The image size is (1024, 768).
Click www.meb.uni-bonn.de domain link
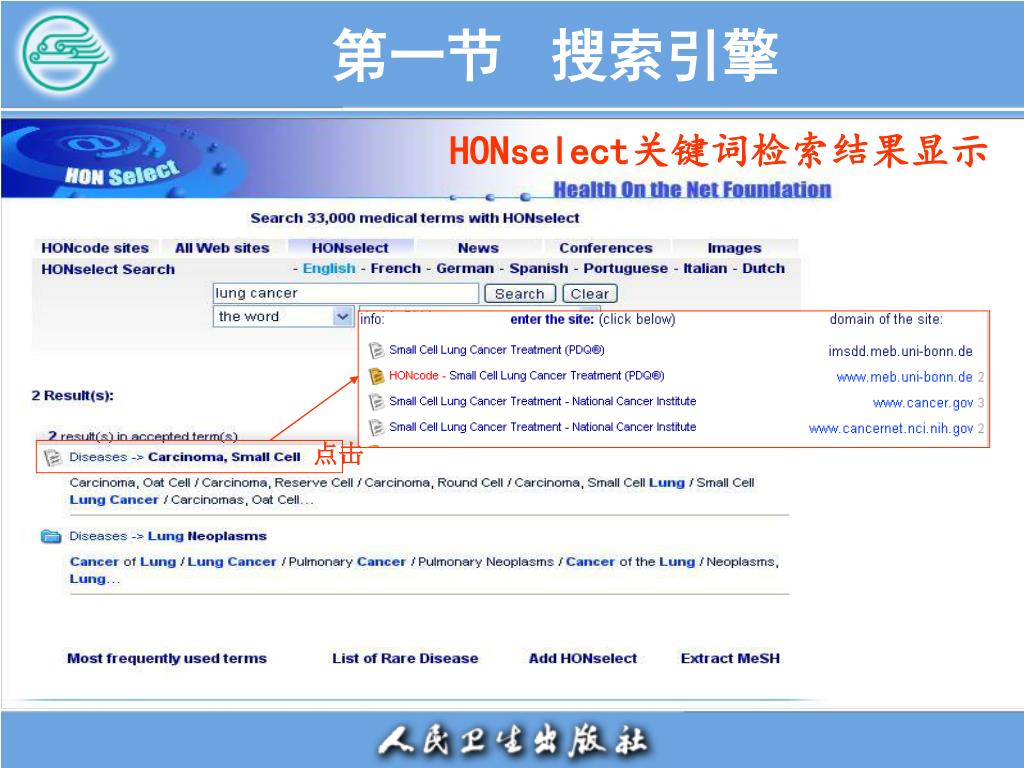coord(904,377)
